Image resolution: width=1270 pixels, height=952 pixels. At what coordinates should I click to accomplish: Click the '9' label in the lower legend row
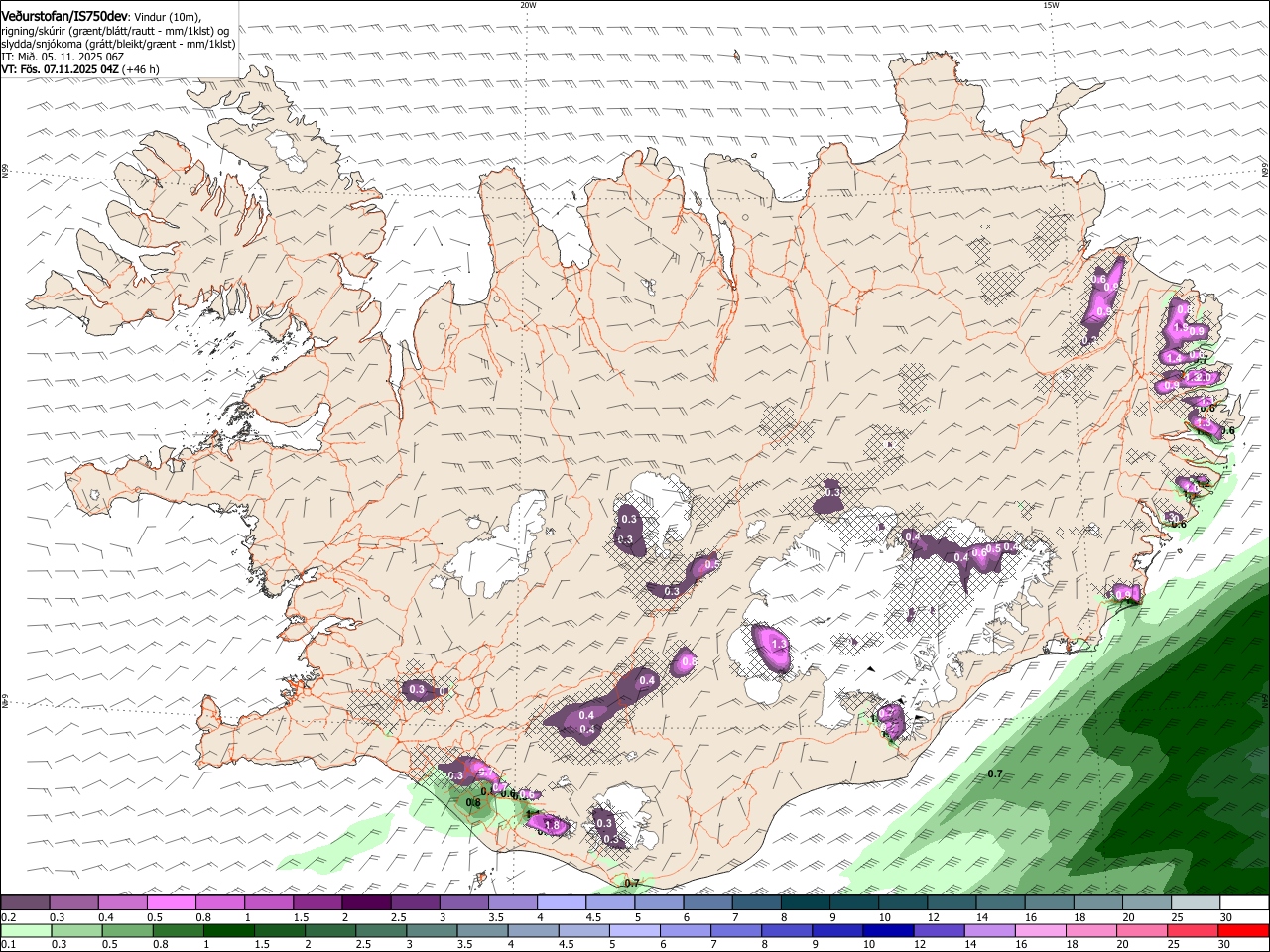(x=817, y=946)
